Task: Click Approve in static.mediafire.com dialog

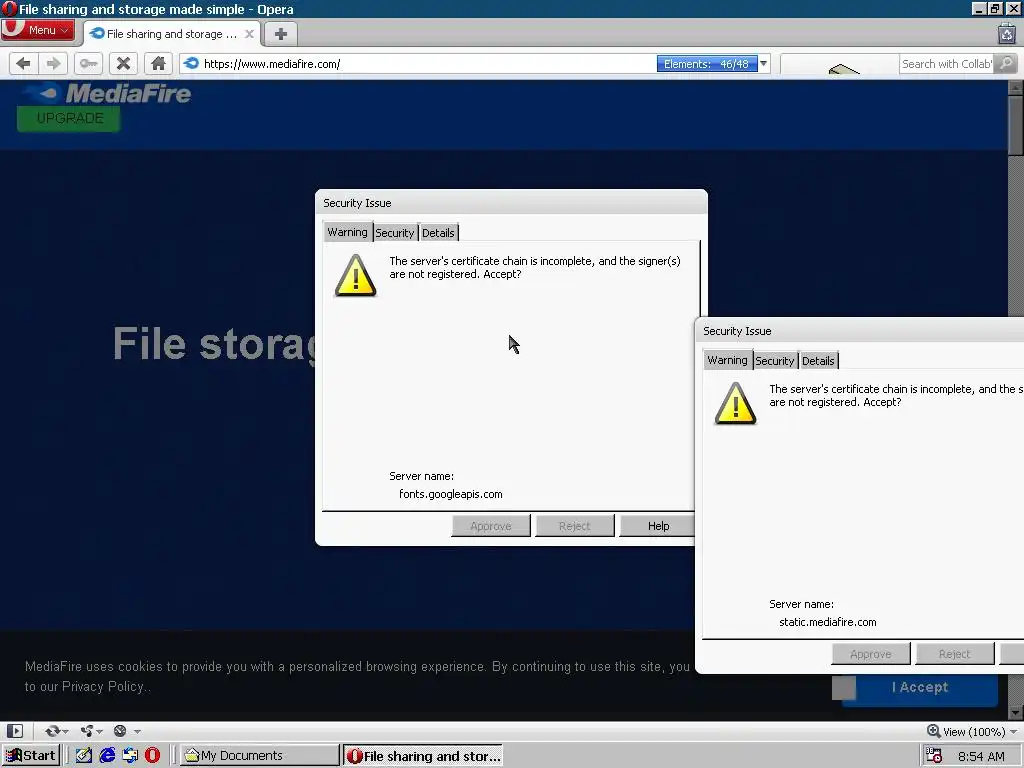Action: pos(871,654)
